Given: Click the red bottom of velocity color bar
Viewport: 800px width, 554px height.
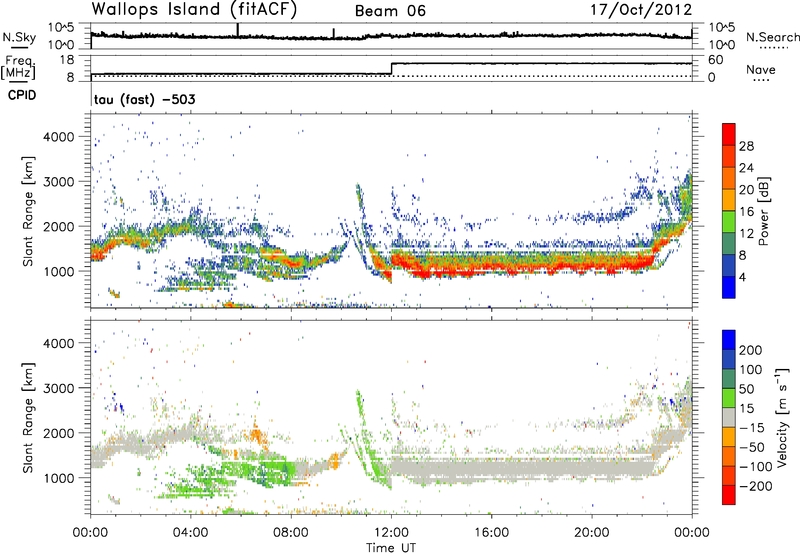Looking at the screenshot, I should pyautogui.click(x=729, y=495).
